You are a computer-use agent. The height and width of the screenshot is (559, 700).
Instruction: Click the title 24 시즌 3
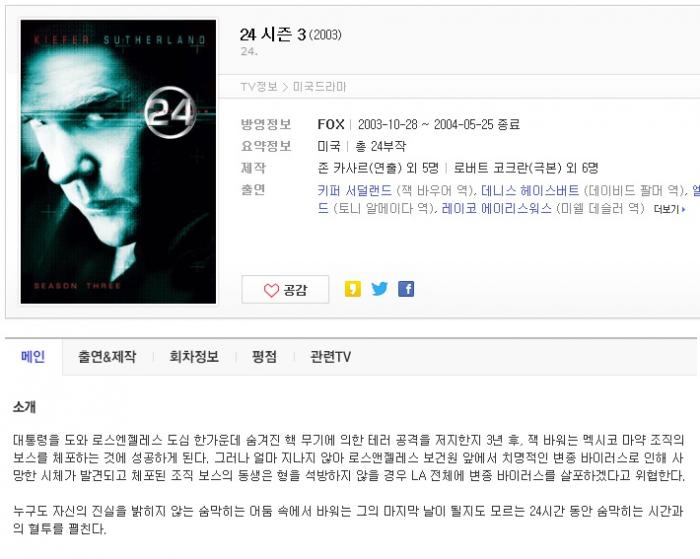(273, 34)
